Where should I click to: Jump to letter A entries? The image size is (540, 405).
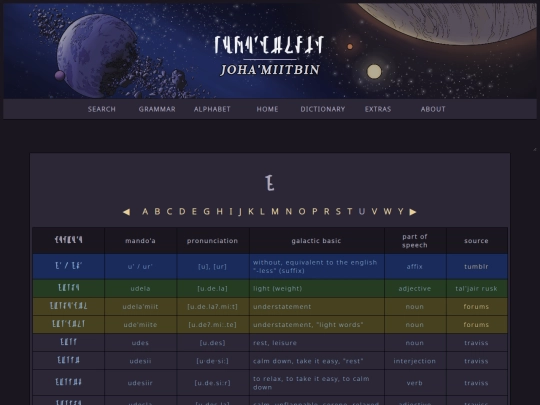pyautogui.click(x=145, y=211)
